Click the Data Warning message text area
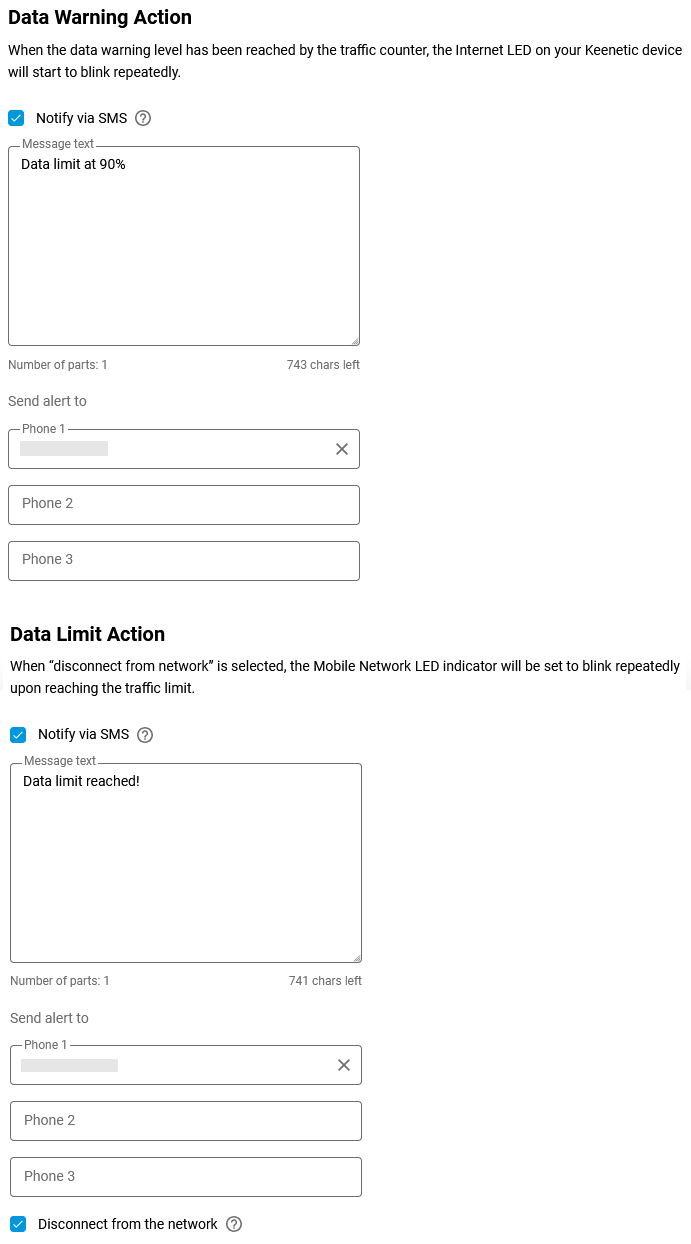 pyautogui.click(x=184, y=246)
